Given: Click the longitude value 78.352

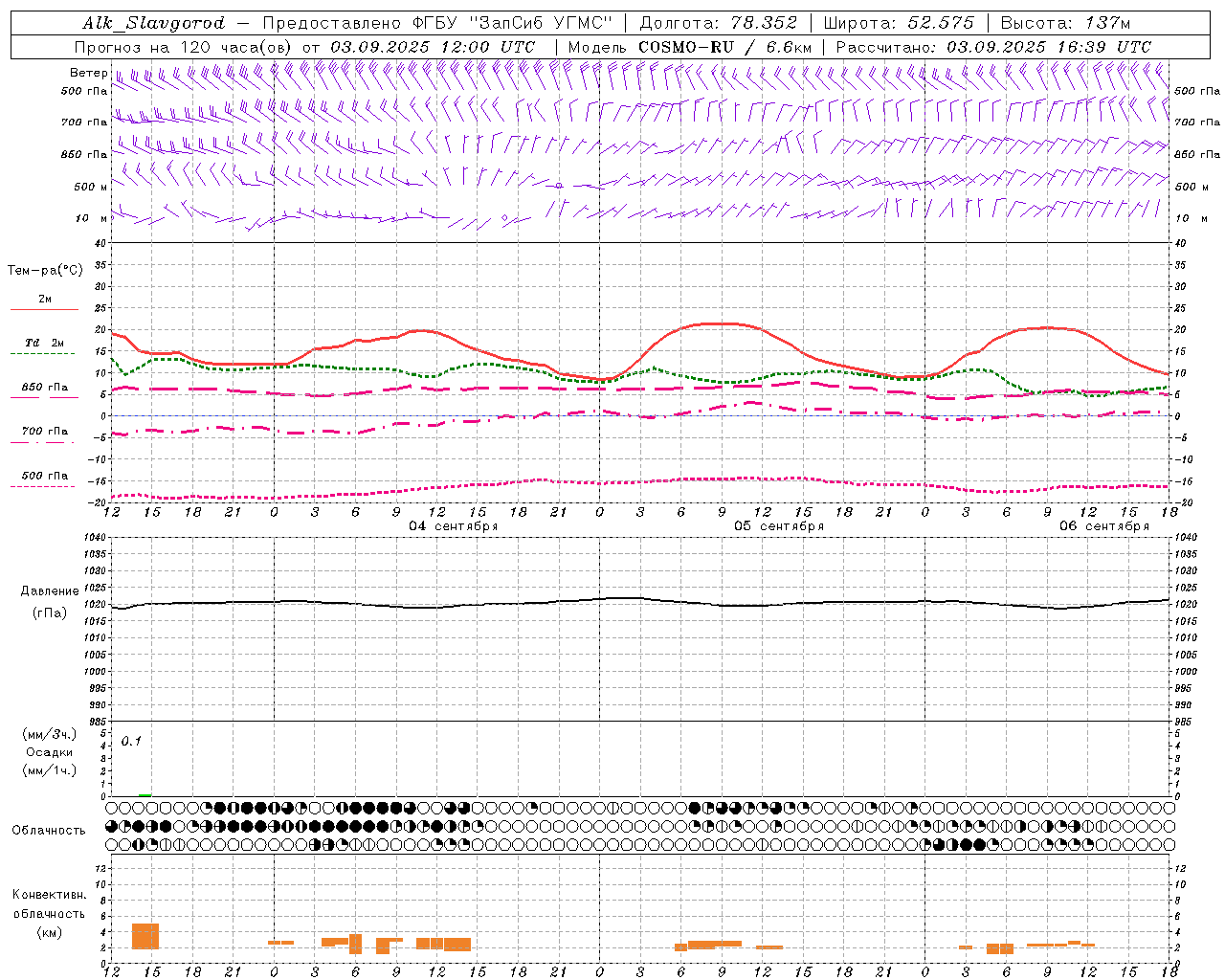Looking at the screenshot, I should [764, 23].
